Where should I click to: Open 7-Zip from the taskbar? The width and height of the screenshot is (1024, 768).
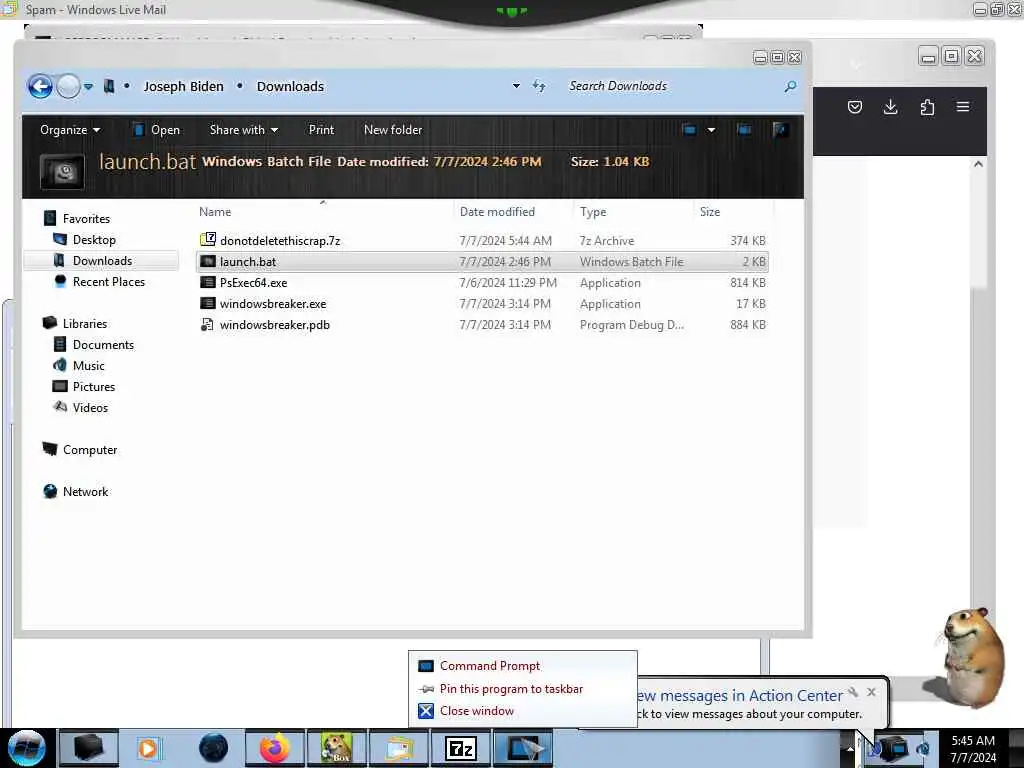(461, 748)
